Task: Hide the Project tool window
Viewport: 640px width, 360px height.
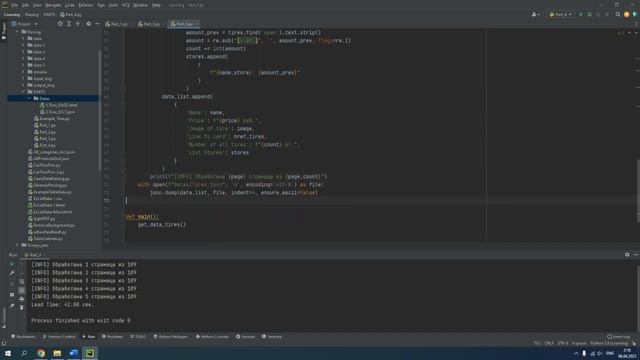Action: pos(97,24)
